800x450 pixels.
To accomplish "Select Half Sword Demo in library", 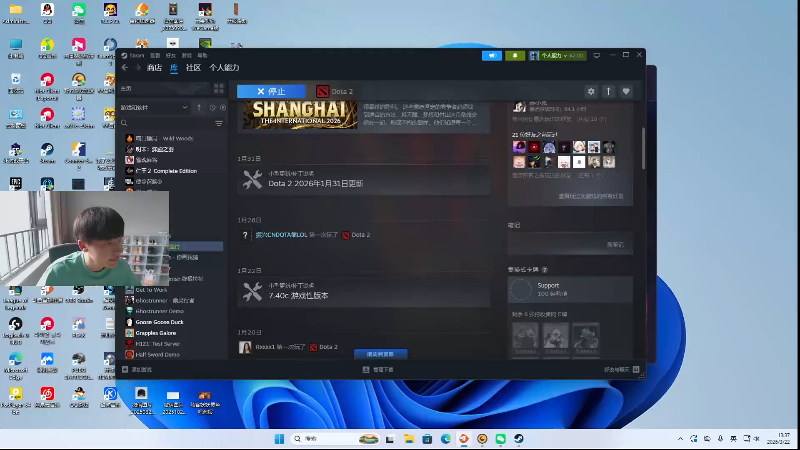I will (157, 354).
